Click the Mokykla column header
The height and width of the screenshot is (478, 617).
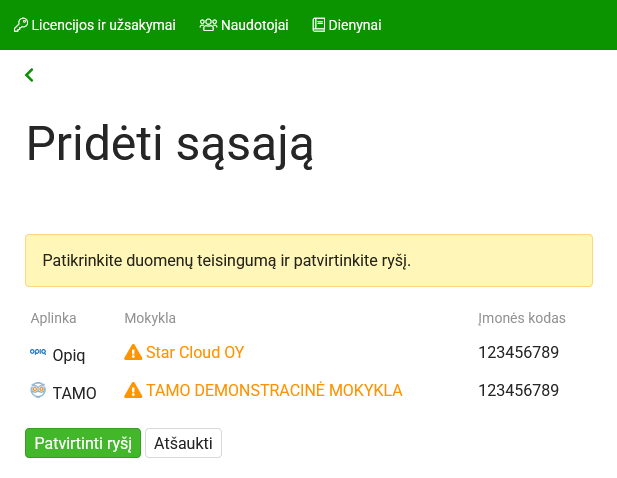click(150, 318)
